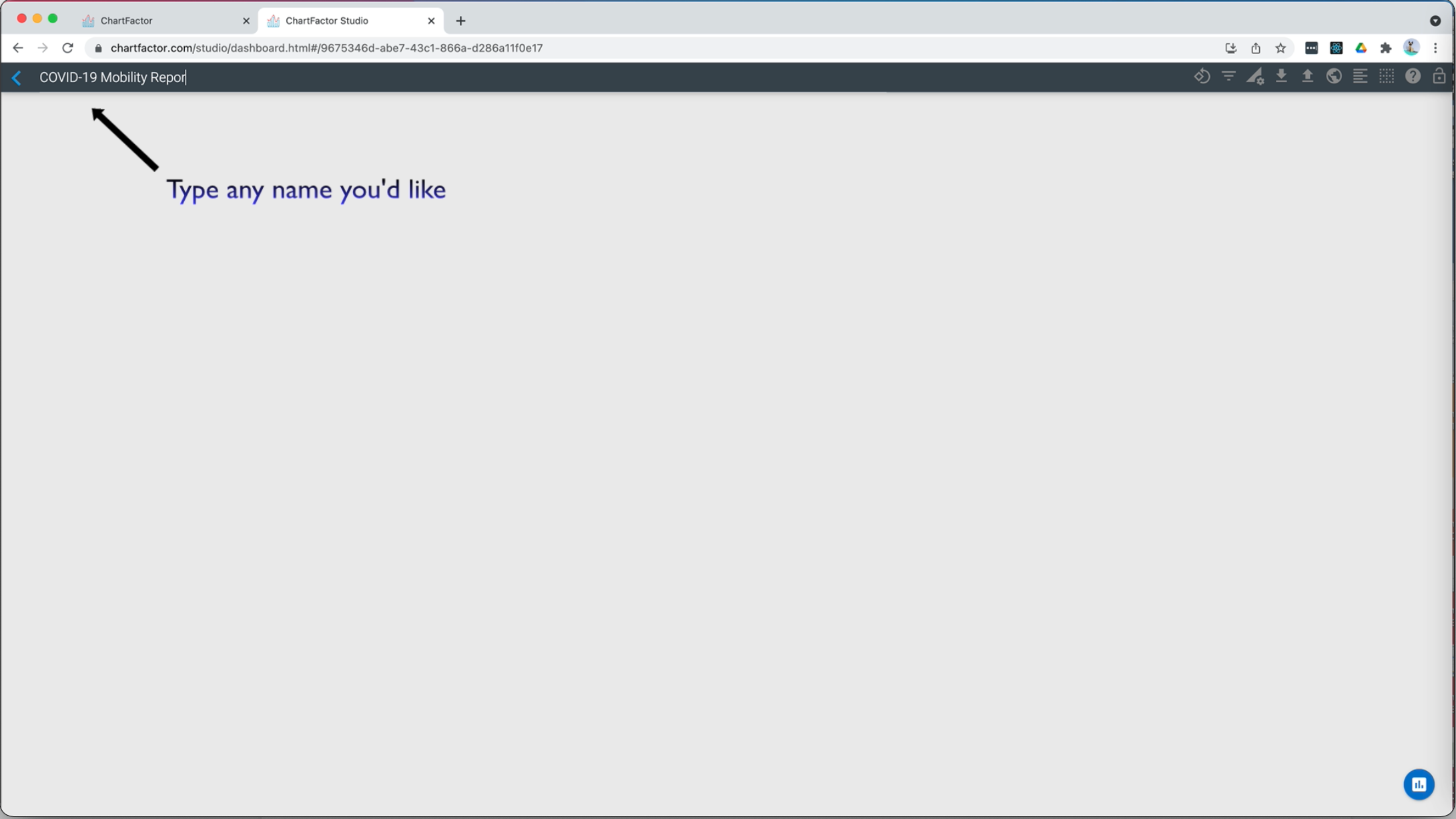1456x819 pixels.
Task: Click the globe icon in dashboard toolbar
Action: point(1334,77)
